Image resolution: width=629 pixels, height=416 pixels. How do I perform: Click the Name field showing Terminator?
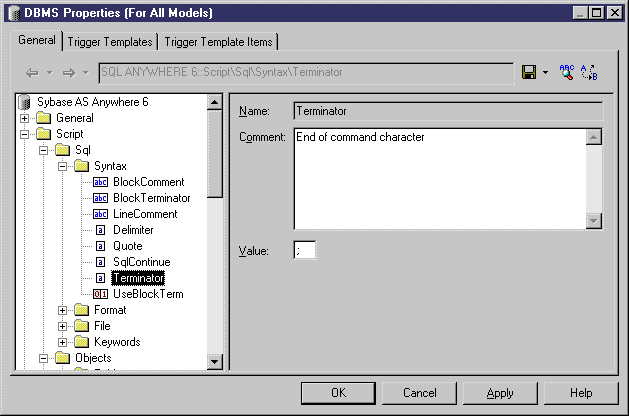448,111
